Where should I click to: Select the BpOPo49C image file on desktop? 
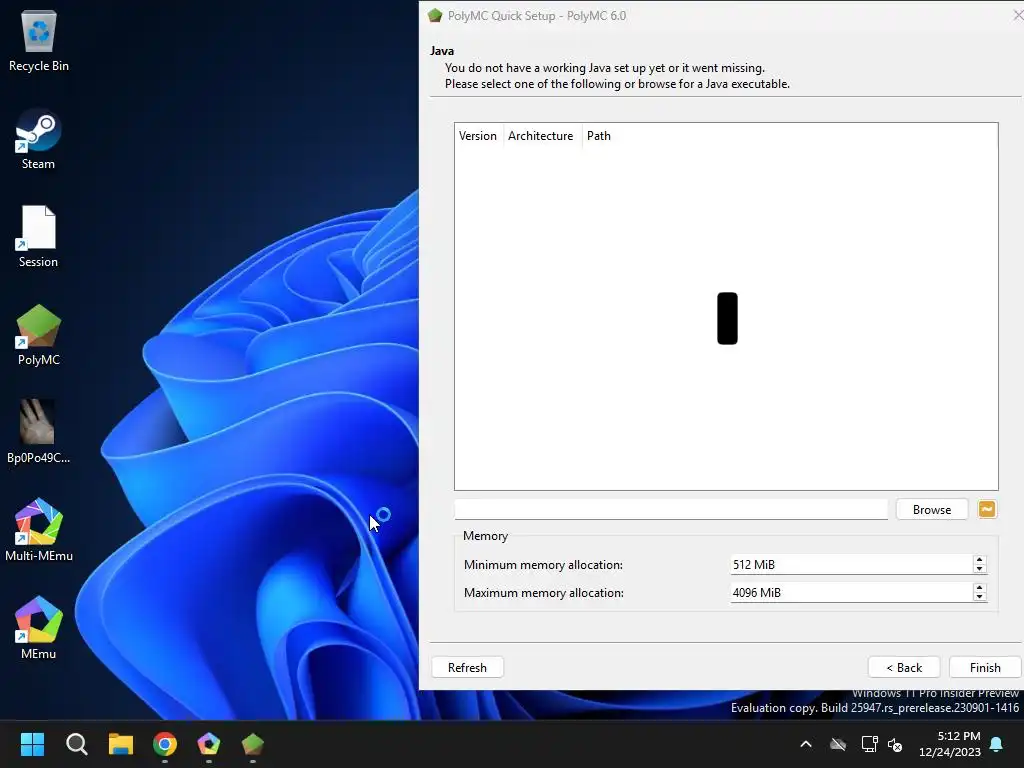click(x=39, y=432)
